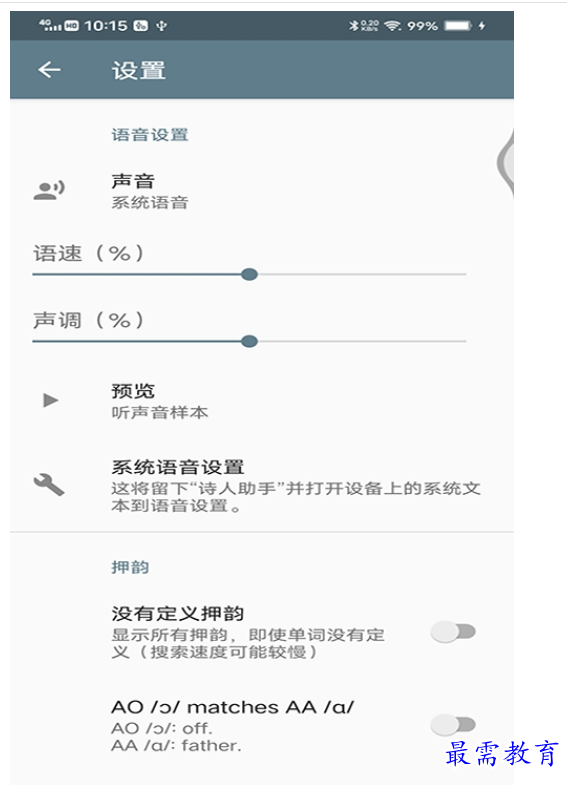The width and height of the screenshot is (567, 785).
Task: Click the voice speaker person icon
Action: [x=49, y=191]
